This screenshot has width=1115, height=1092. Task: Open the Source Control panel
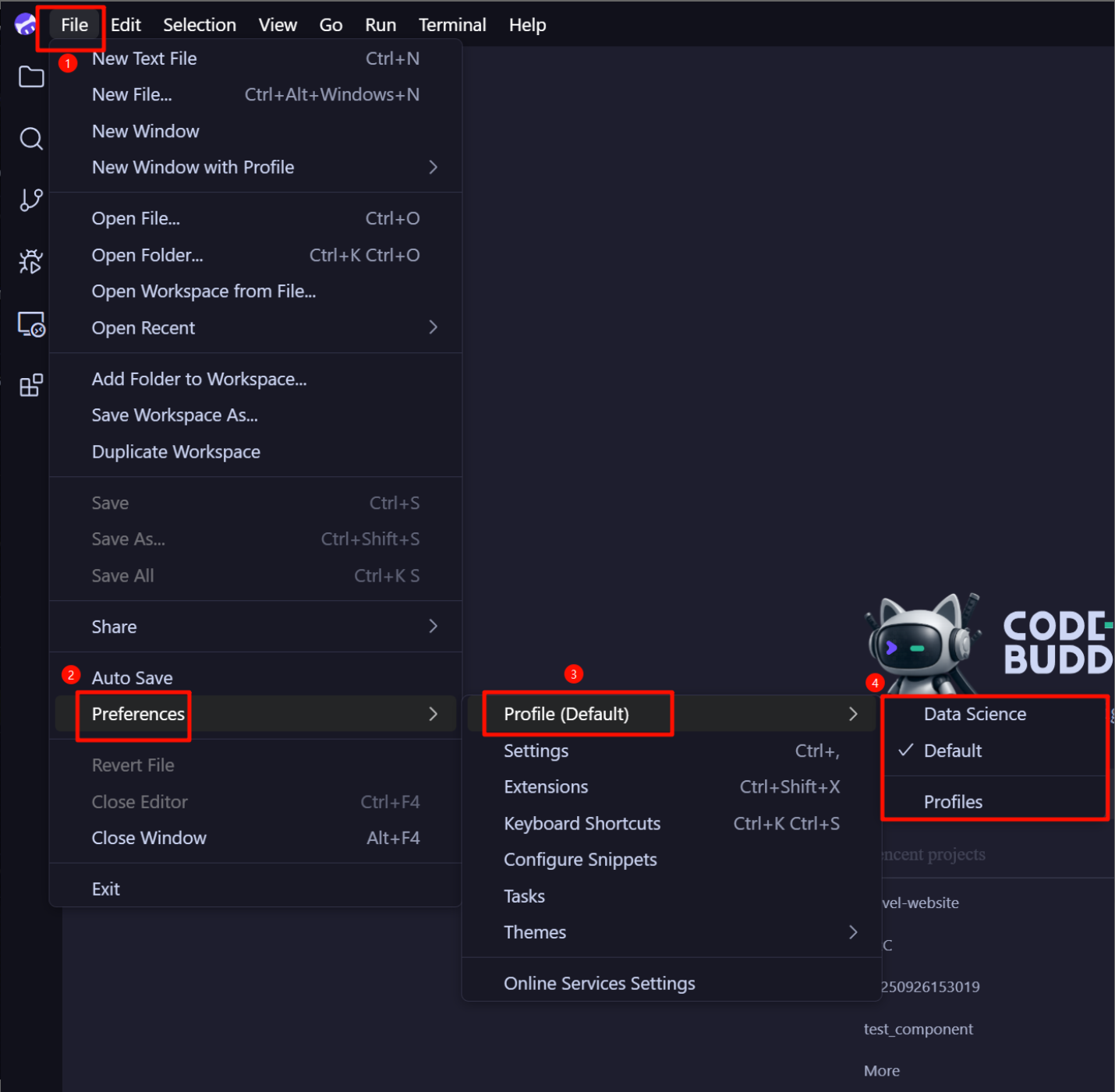[30, 200]
